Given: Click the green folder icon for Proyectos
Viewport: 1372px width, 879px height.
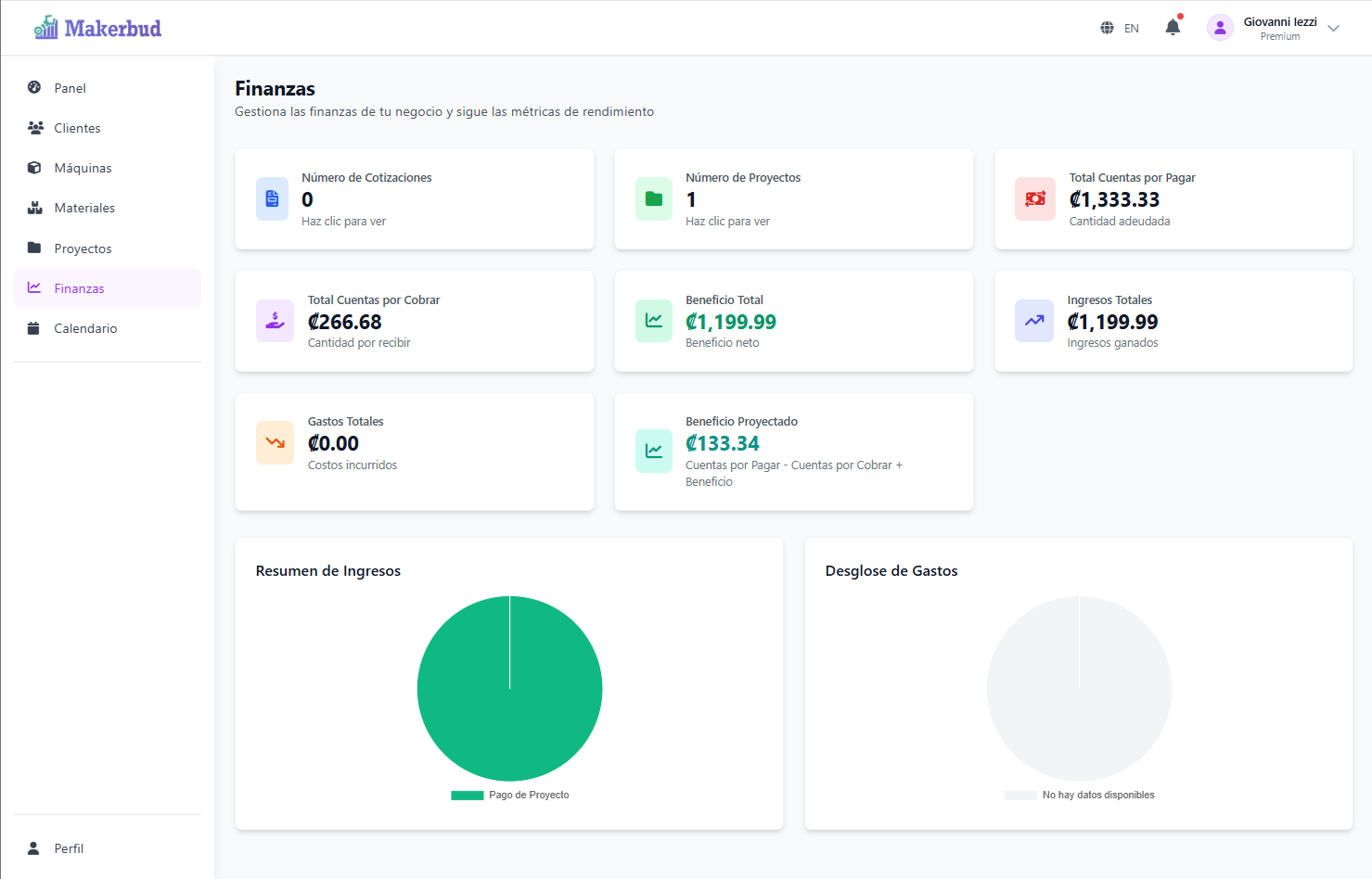Looking at the screenshot, I should click(x=654, y=198).
